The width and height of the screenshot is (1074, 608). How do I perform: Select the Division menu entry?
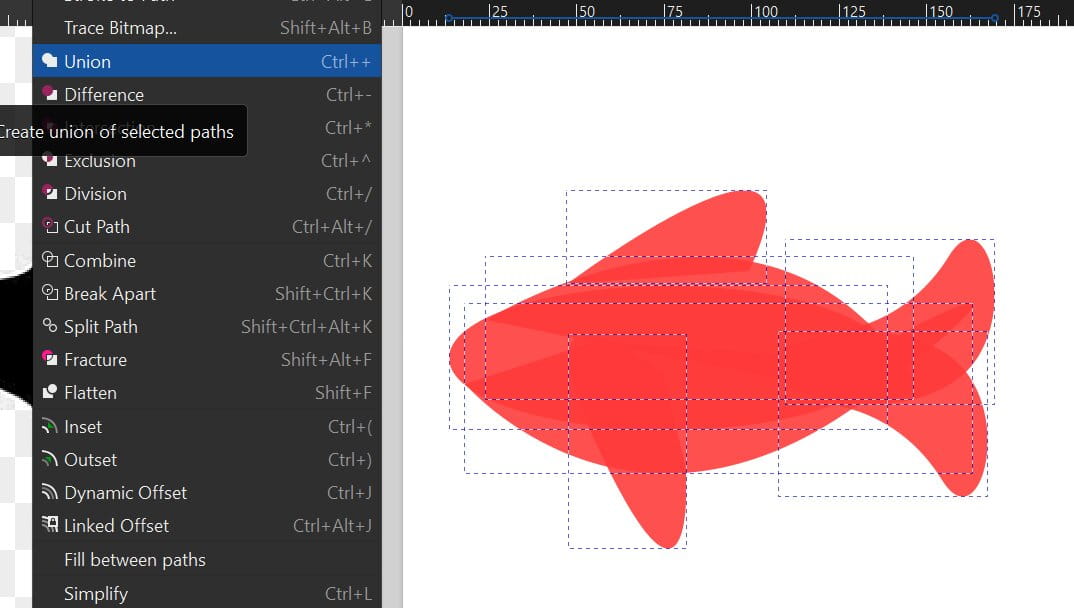[207, 194]
